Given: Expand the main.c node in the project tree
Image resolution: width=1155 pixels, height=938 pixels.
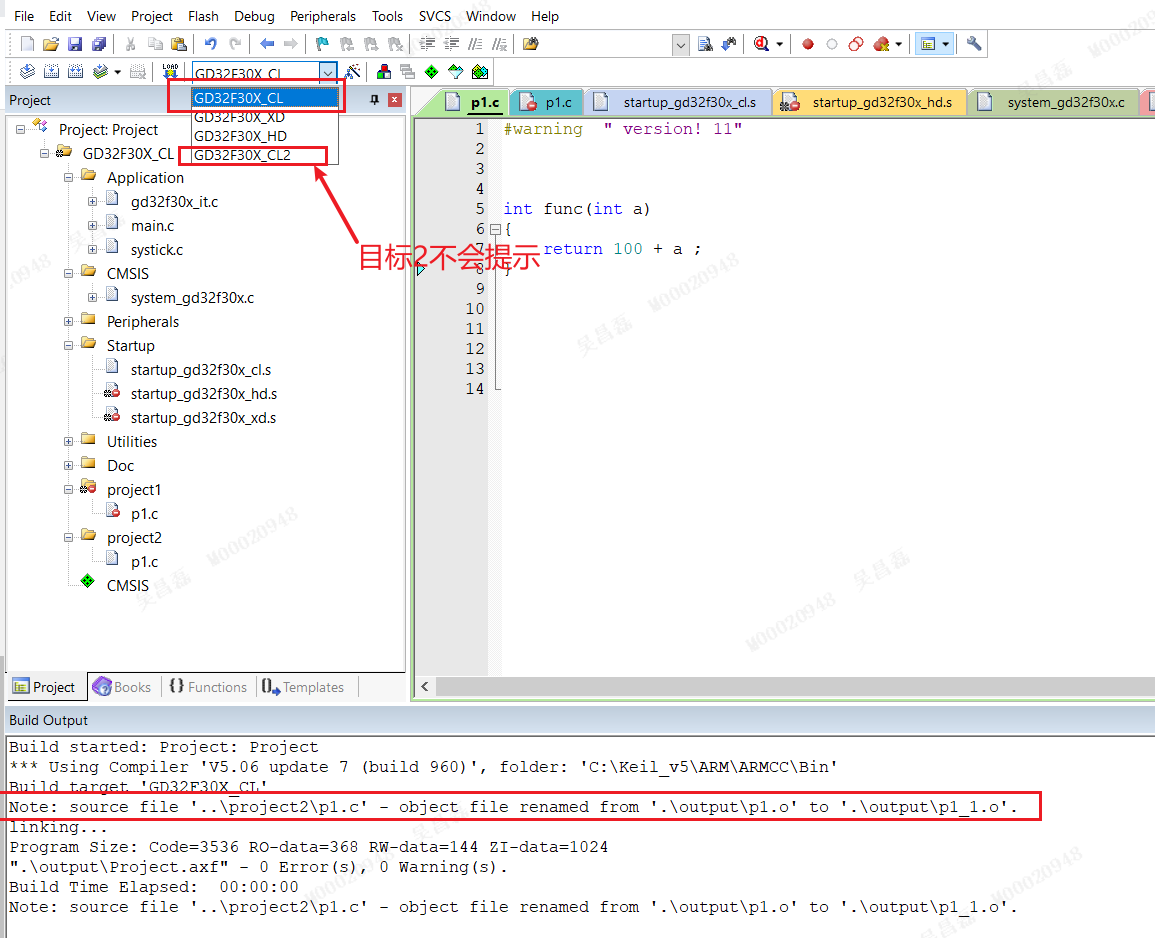Looking at the screenshot, I should (92, 225).
